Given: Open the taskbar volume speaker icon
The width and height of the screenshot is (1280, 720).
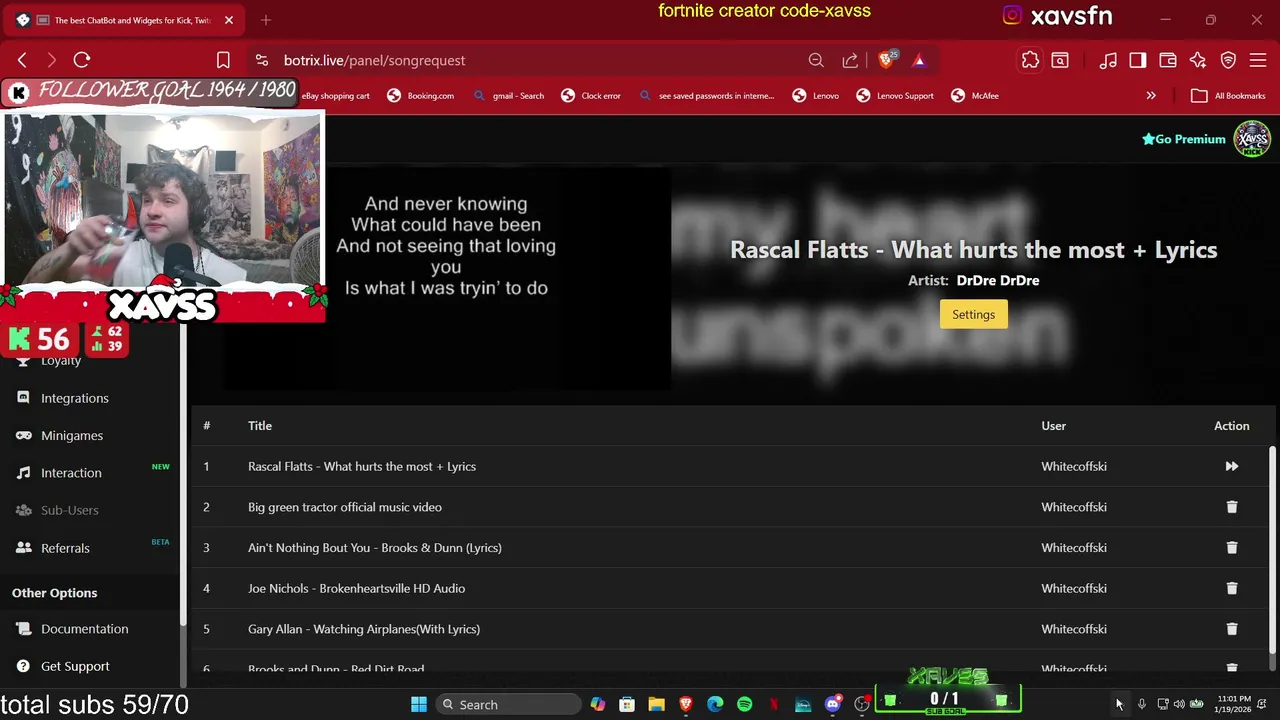Looking at the screenshot, I should pos(1179,704).
